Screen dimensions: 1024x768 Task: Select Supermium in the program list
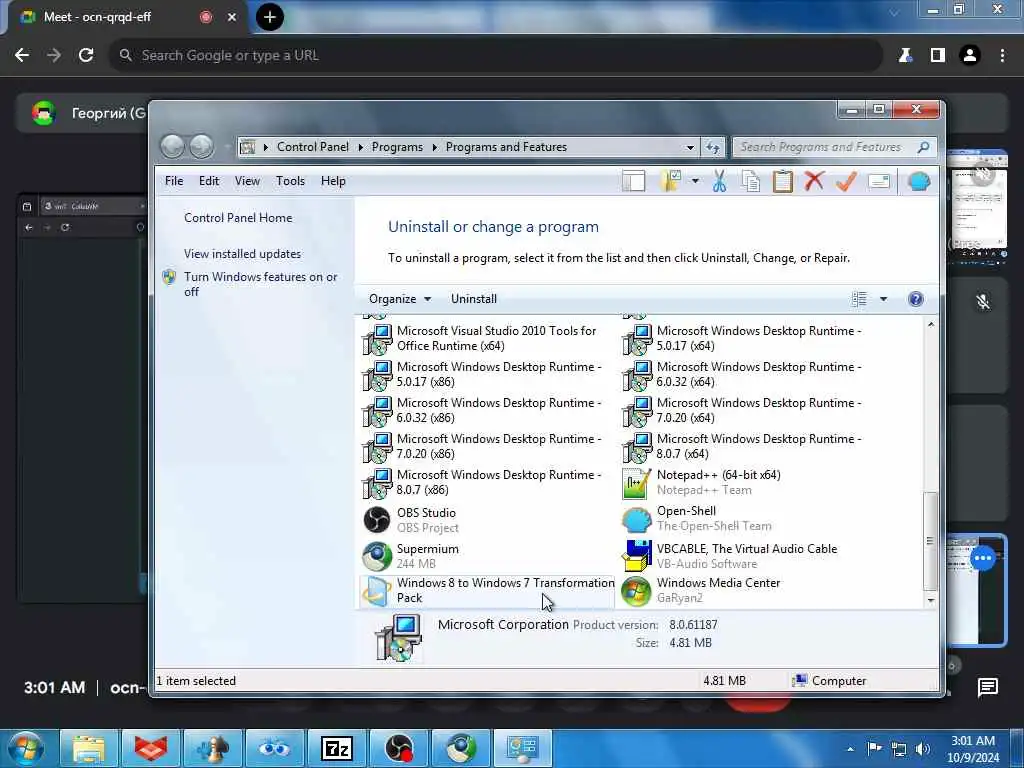tap(487, 556)
